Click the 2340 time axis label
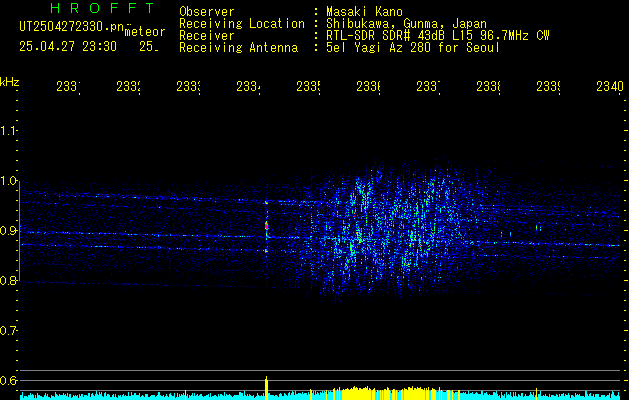This screenshot has height=400, width=629. tap(610, 87)
